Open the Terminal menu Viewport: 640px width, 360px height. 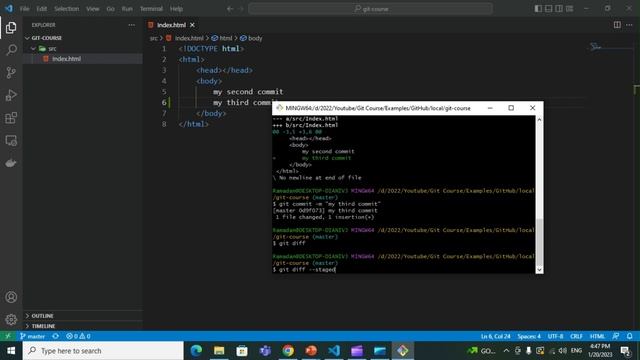coord(151,9)
